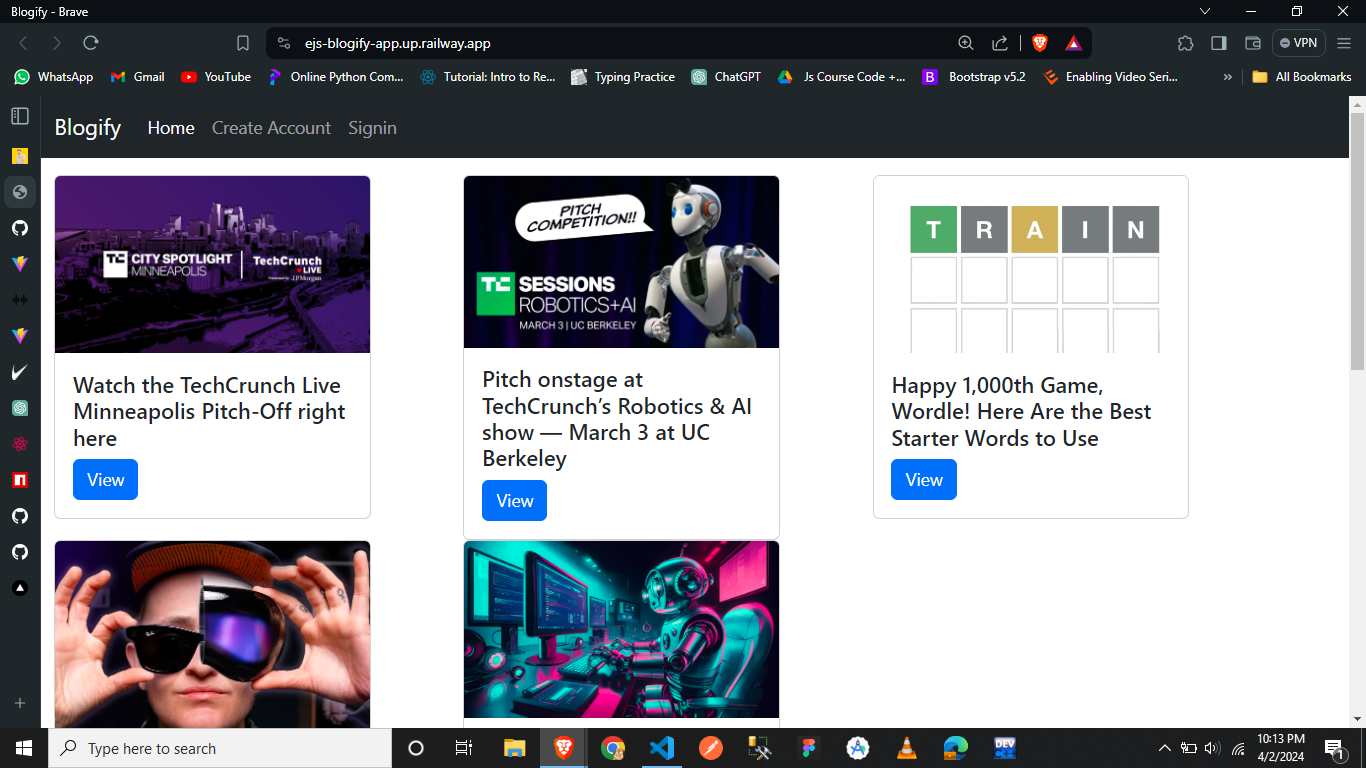Open the ChatGPT bookmark in bookmarks bar
This screenshot has width=1366, height=768.
click(x=726, y=77)
